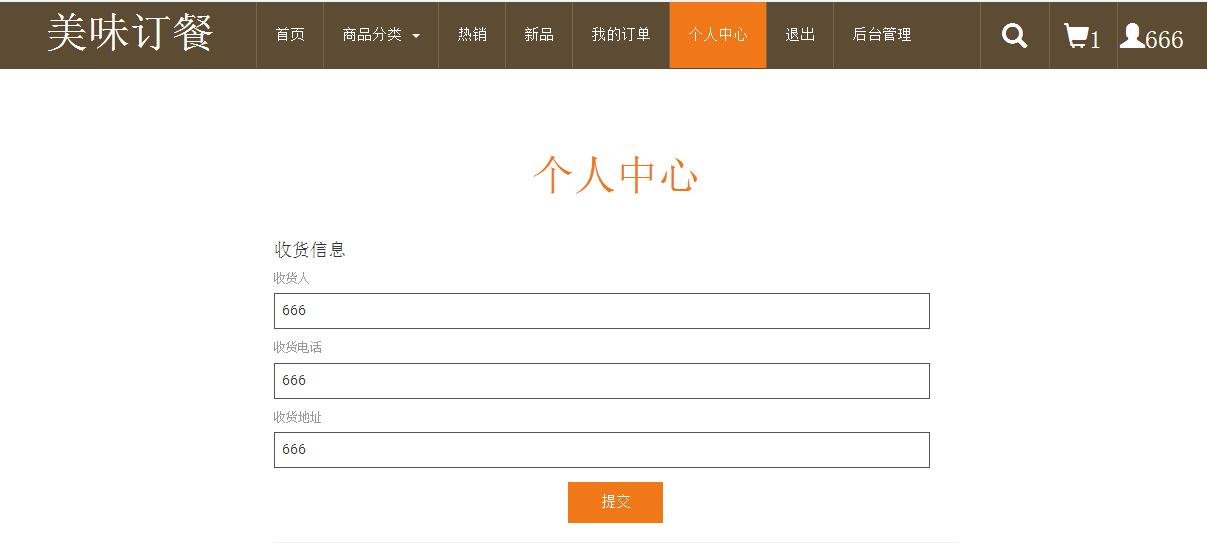This screenshot has width=1207, height=555.
Task: Go to 首页 in navigation
Action: [290, 35]
